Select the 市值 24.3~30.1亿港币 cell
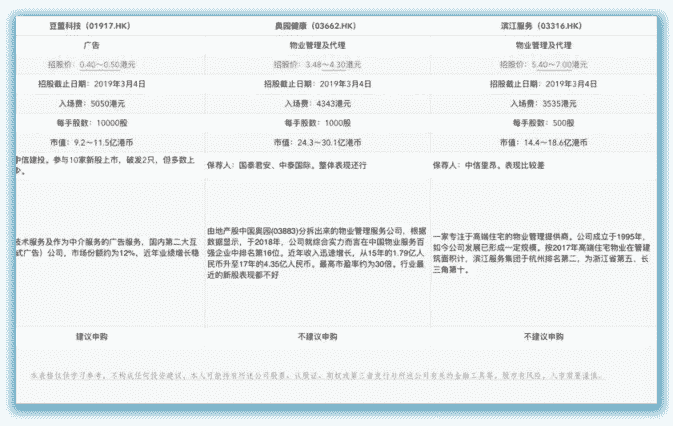The image size is (673, 426). [319, 142]
